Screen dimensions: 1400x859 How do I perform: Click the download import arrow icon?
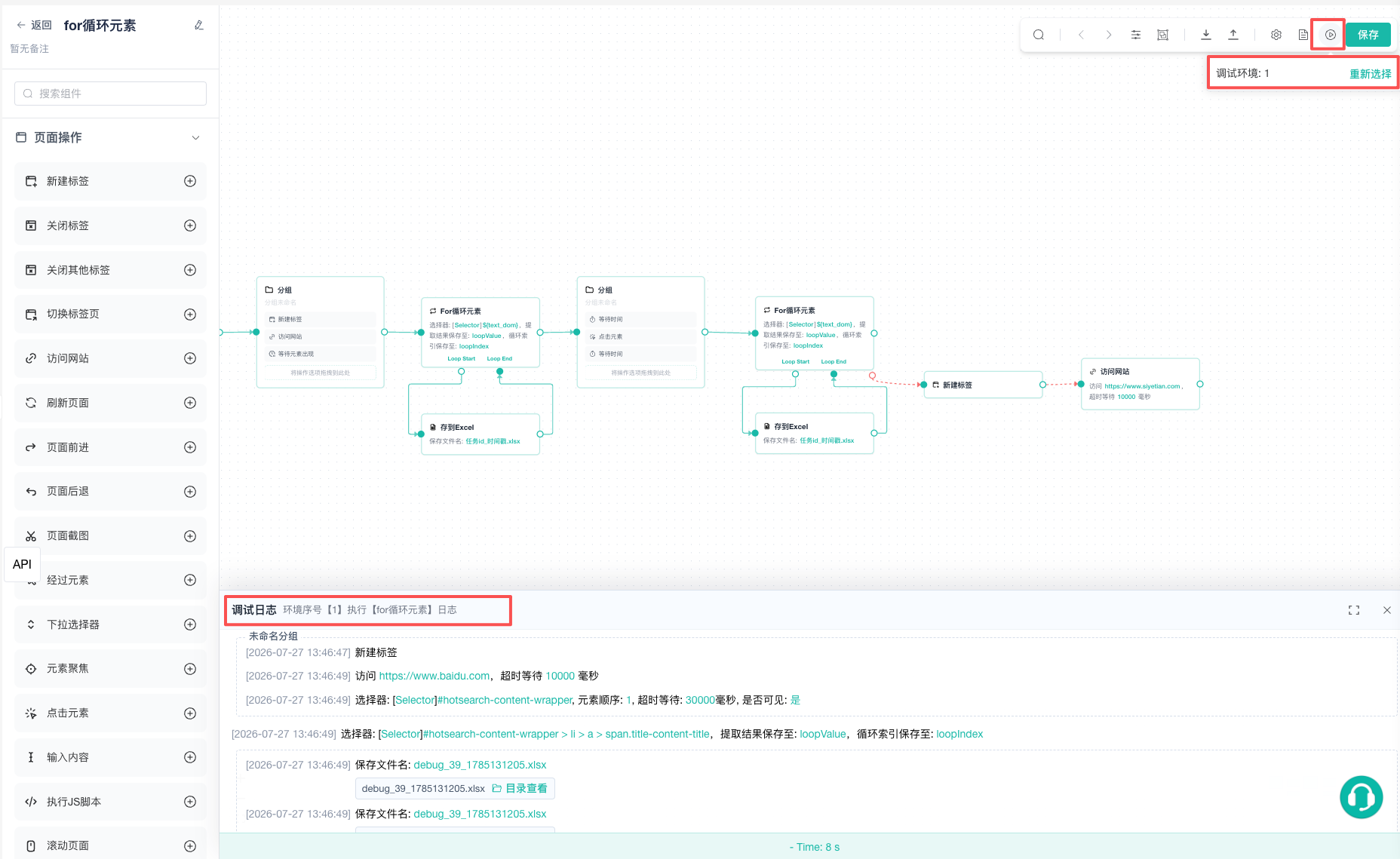point(1206,35)
